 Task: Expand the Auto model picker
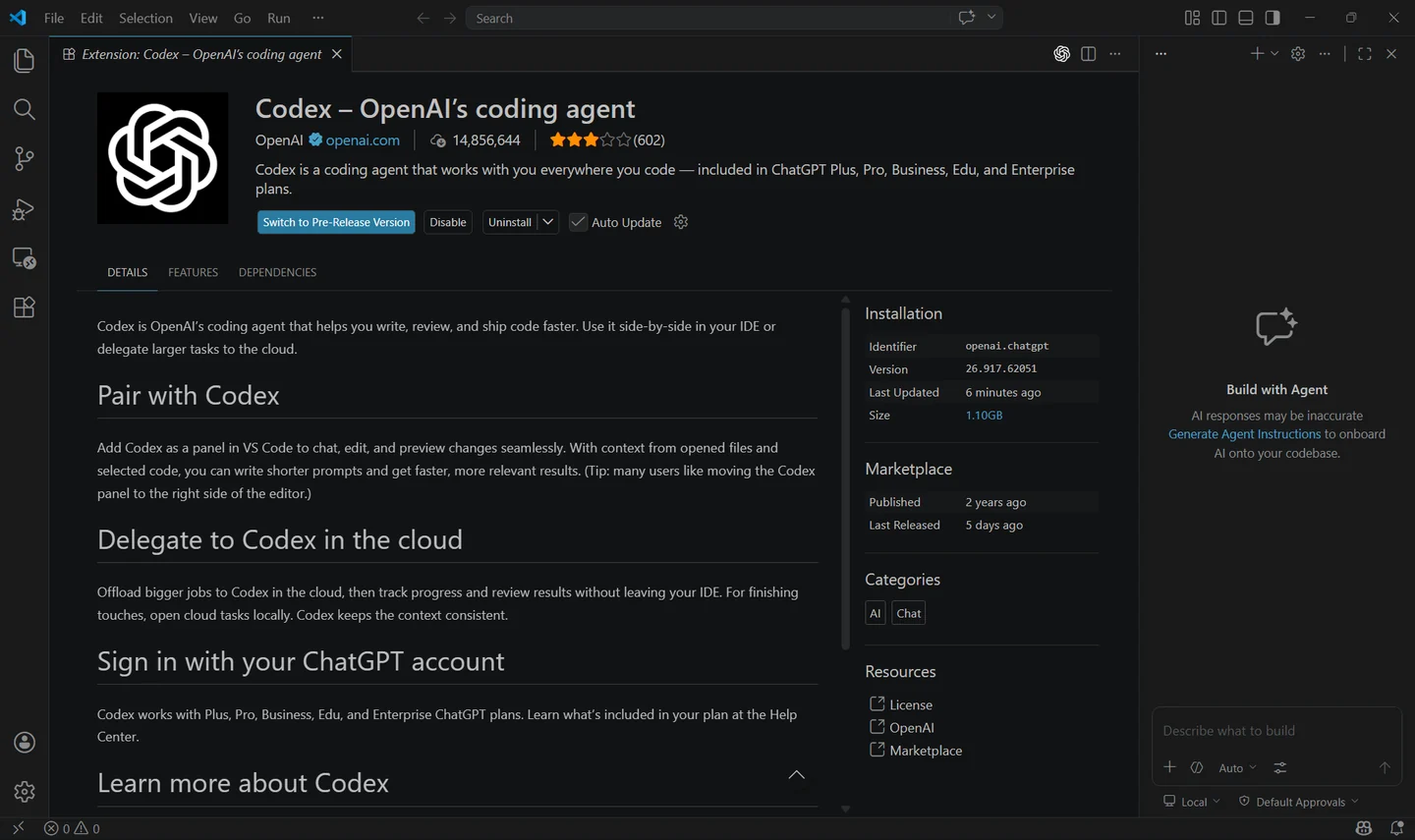click(x=1237, y=768)
